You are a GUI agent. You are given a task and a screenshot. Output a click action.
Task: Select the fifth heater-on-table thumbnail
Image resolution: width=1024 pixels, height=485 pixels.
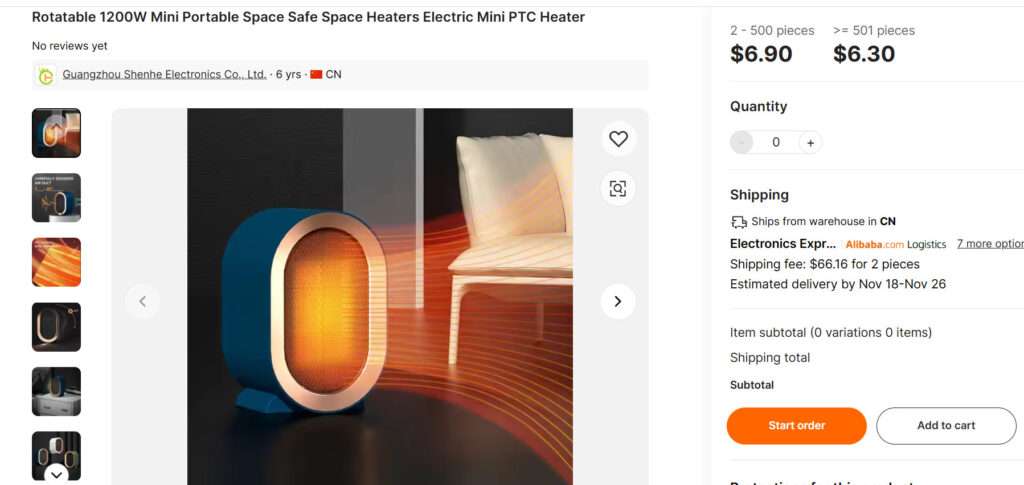[x=56, y=391]
